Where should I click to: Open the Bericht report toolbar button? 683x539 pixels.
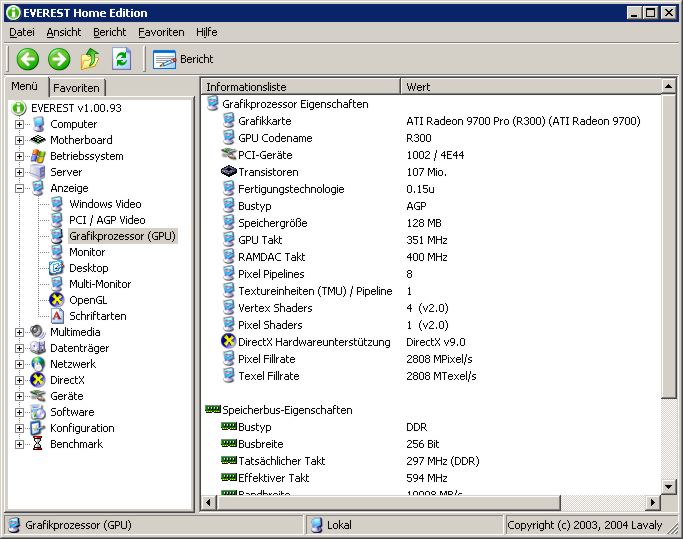pyautogui.click(x=183, y=59)
